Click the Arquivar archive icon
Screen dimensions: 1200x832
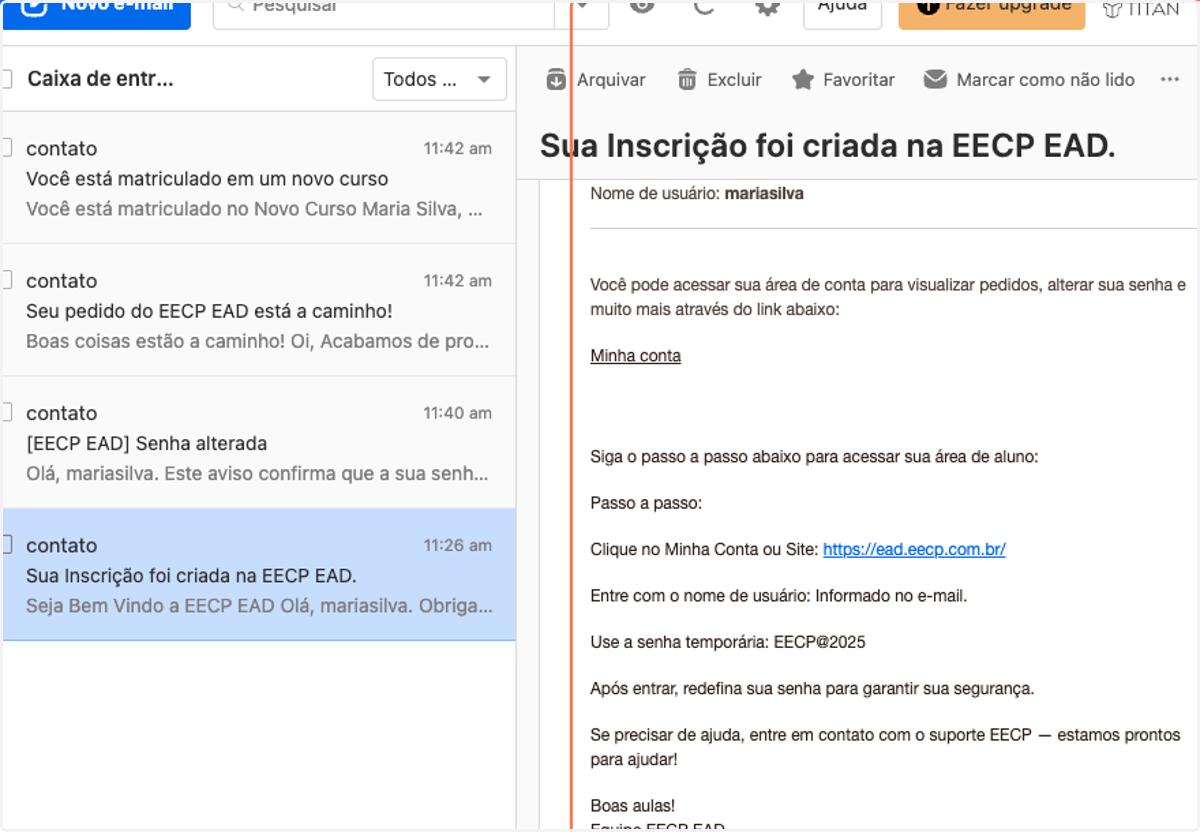click(x=556, y=80)
